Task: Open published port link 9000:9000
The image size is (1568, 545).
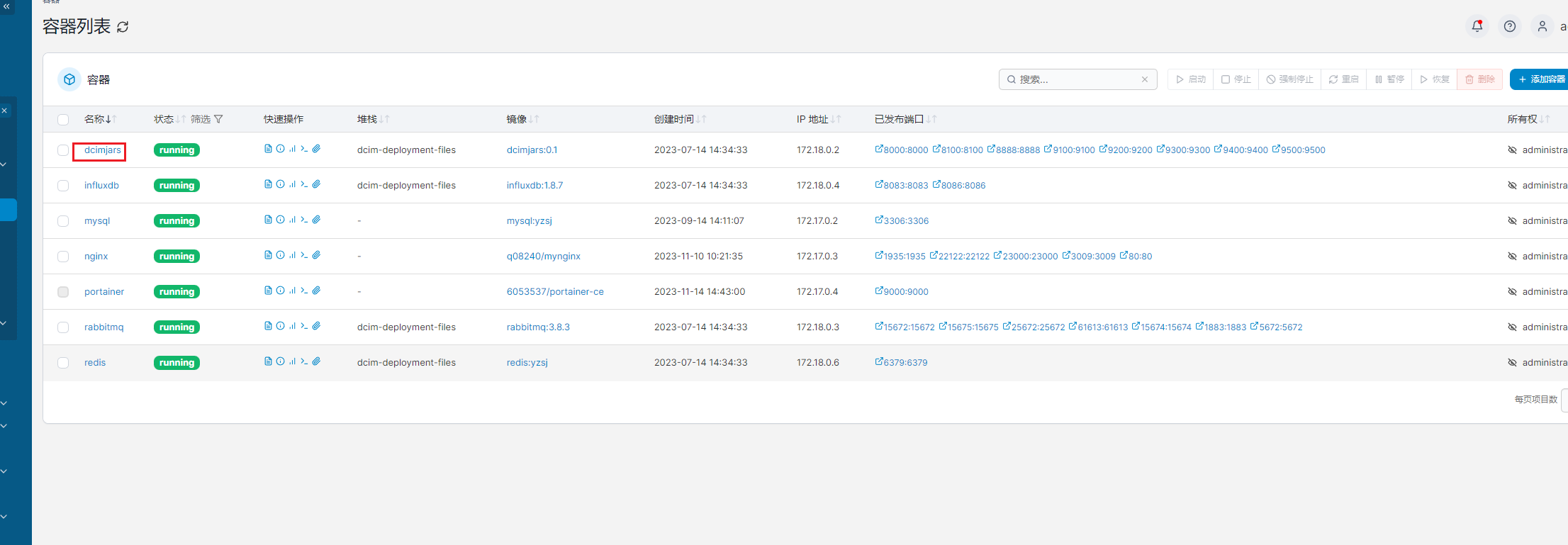Action: click(x=902, y=291)
